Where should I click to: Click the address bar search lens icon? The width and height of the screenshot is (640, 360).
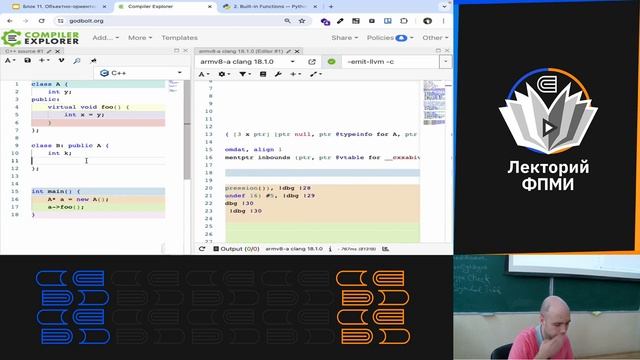pyautogui.click(x=287, y=21)
